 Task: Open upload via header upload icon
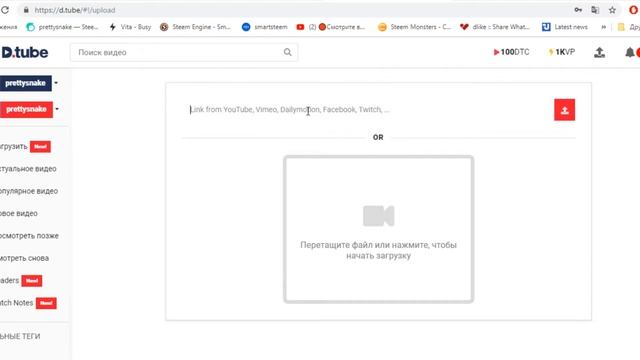pyautogui.click(x=599, y=52)
